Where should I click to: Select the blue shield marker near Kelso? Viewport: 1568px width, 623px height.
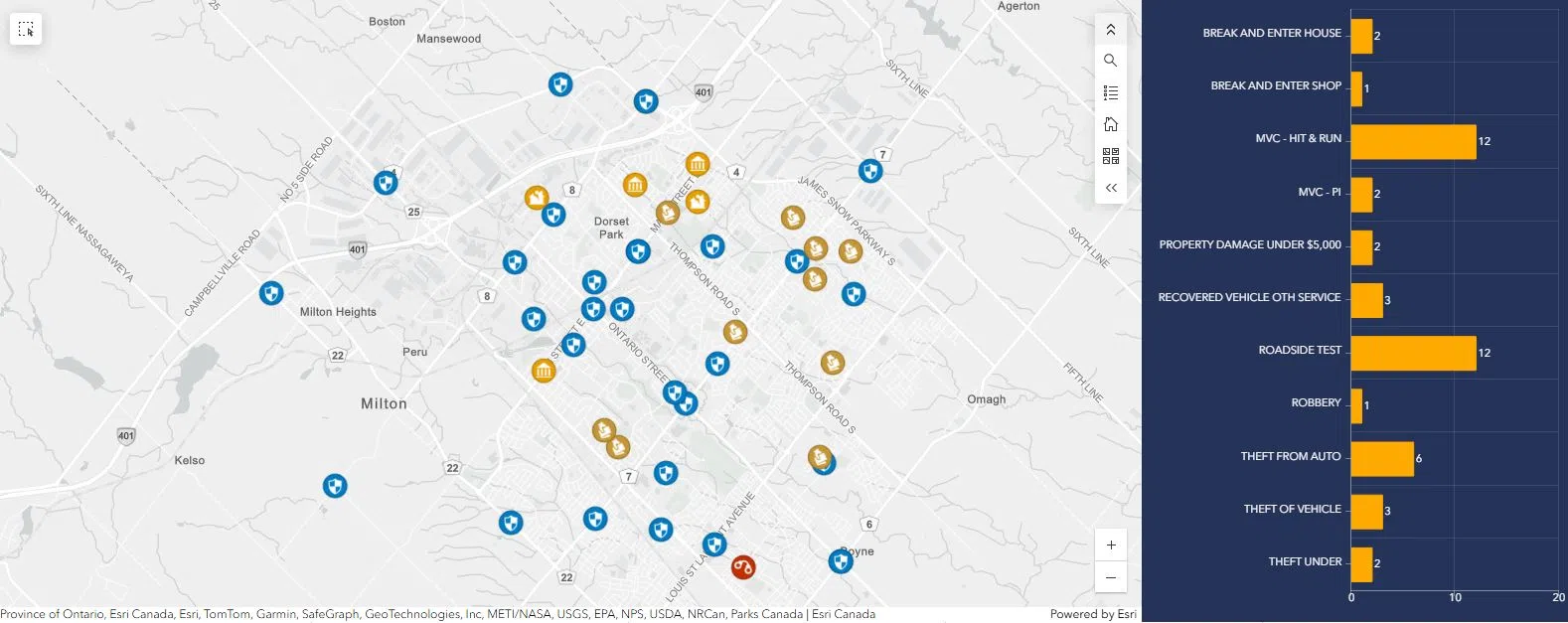pos(335,486)
